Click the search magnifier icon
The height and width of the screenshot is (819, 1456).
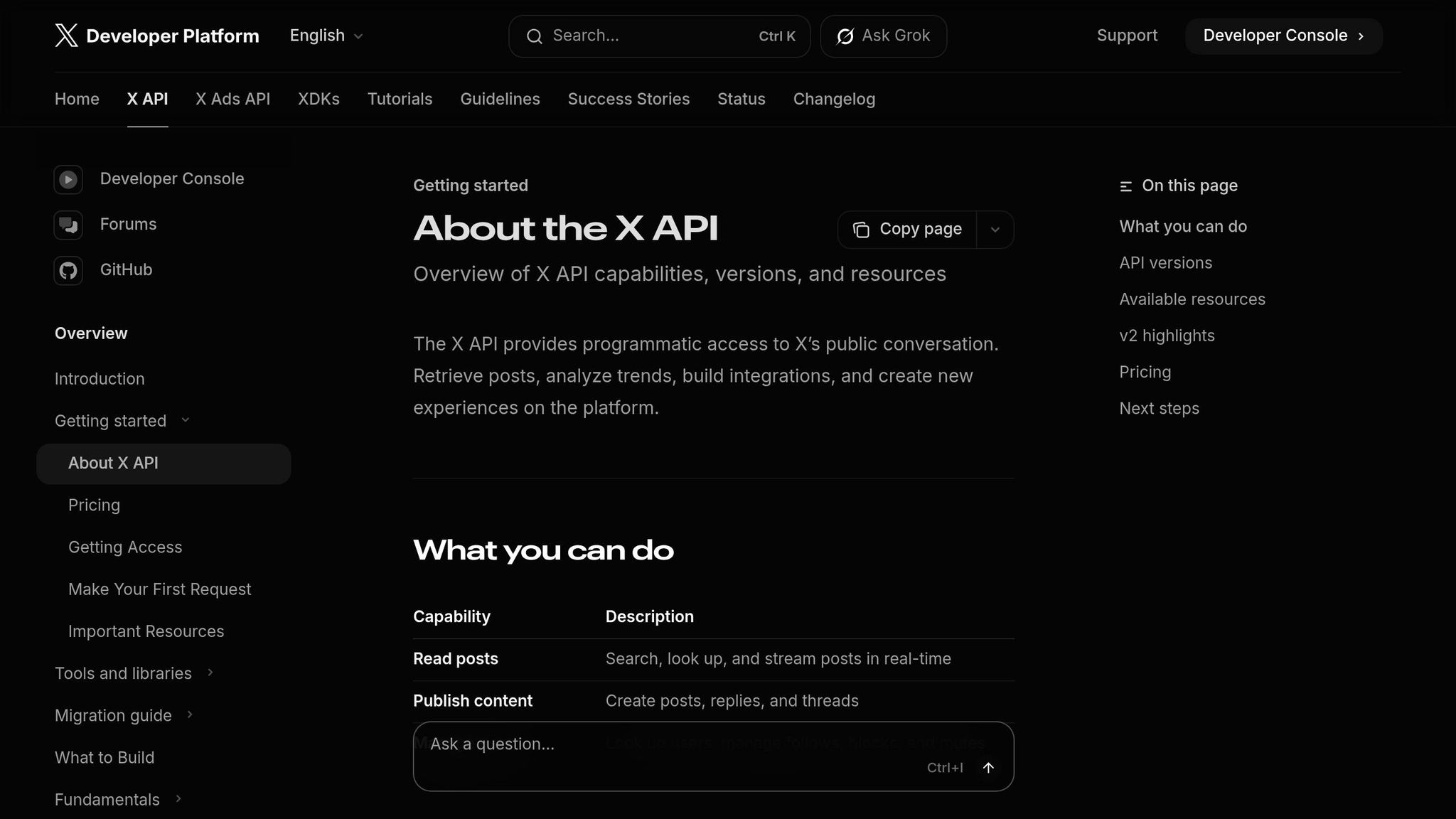535,36
